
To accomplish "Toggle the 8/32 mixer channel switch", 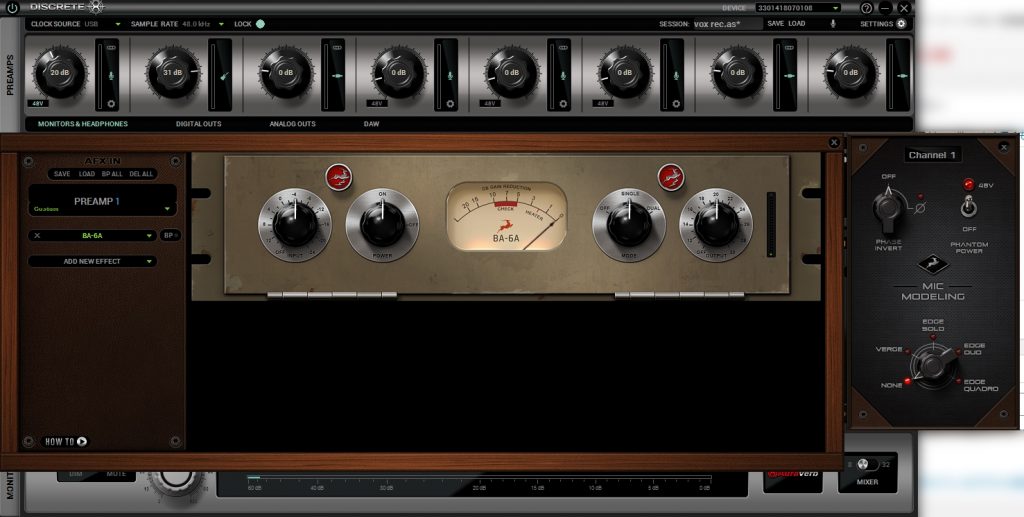I will (x=866, y=464).
